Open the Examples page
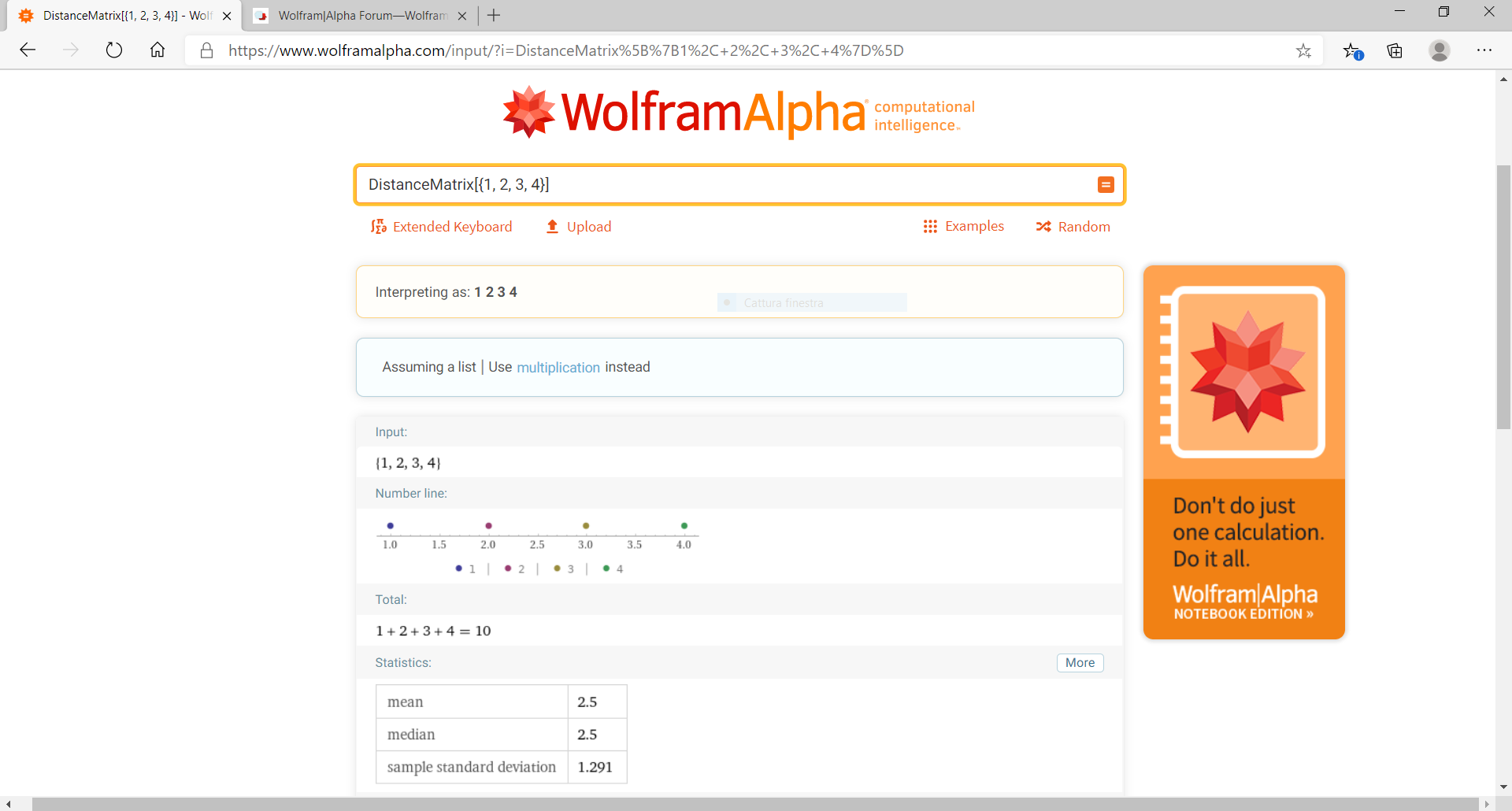1512x811 pixels. coord(963,227)
